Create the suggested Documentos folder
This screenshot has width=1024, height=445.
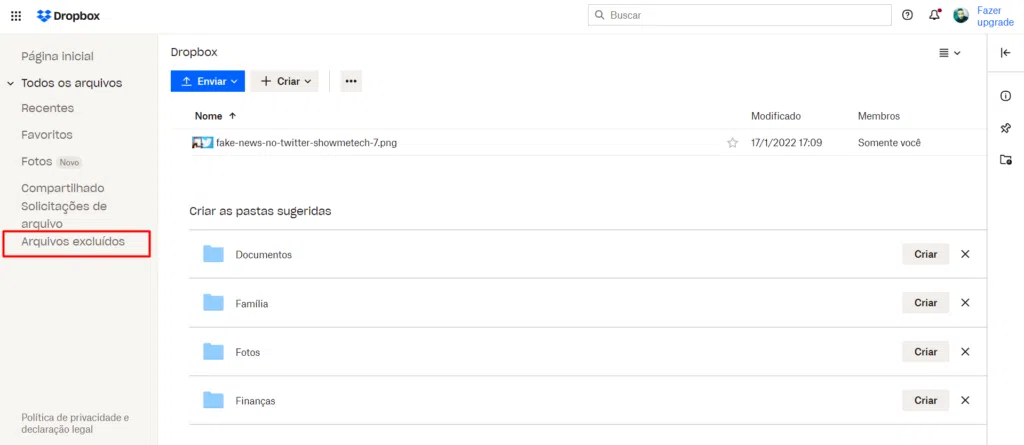coord(925,254)
